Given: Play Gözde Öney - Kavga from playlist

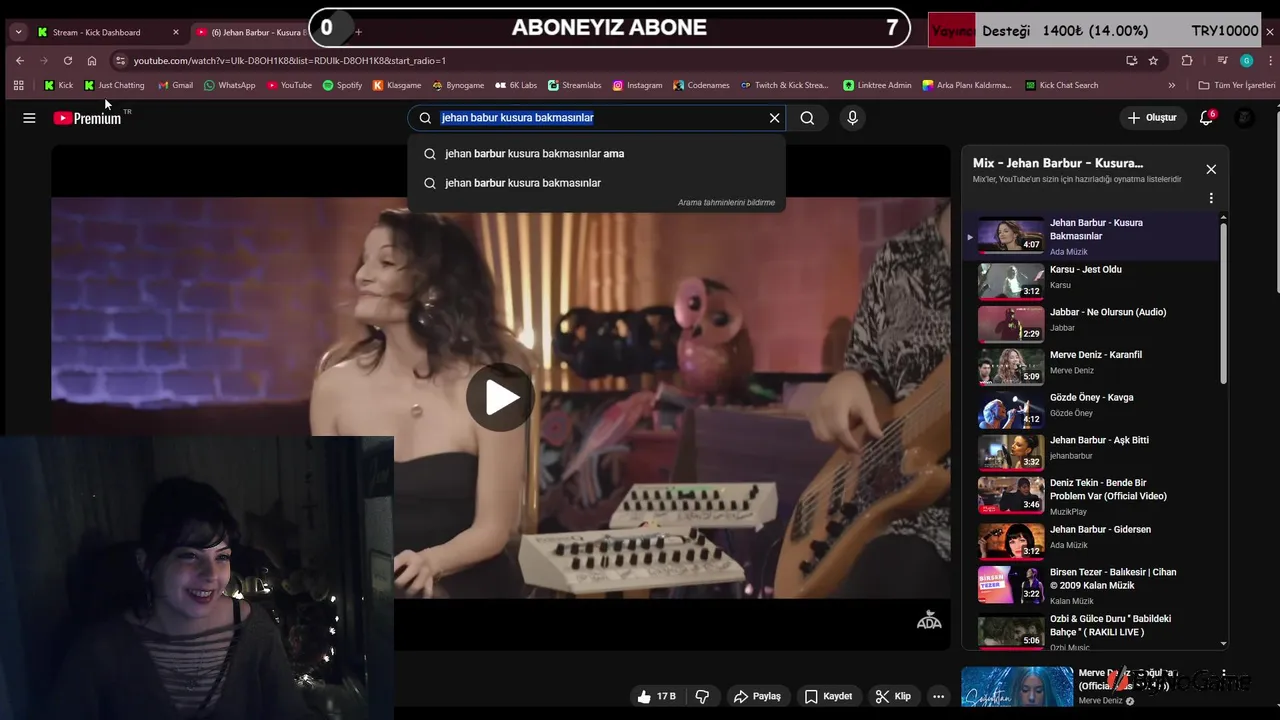Looking at the screenshot, I should coord(1091,410).
